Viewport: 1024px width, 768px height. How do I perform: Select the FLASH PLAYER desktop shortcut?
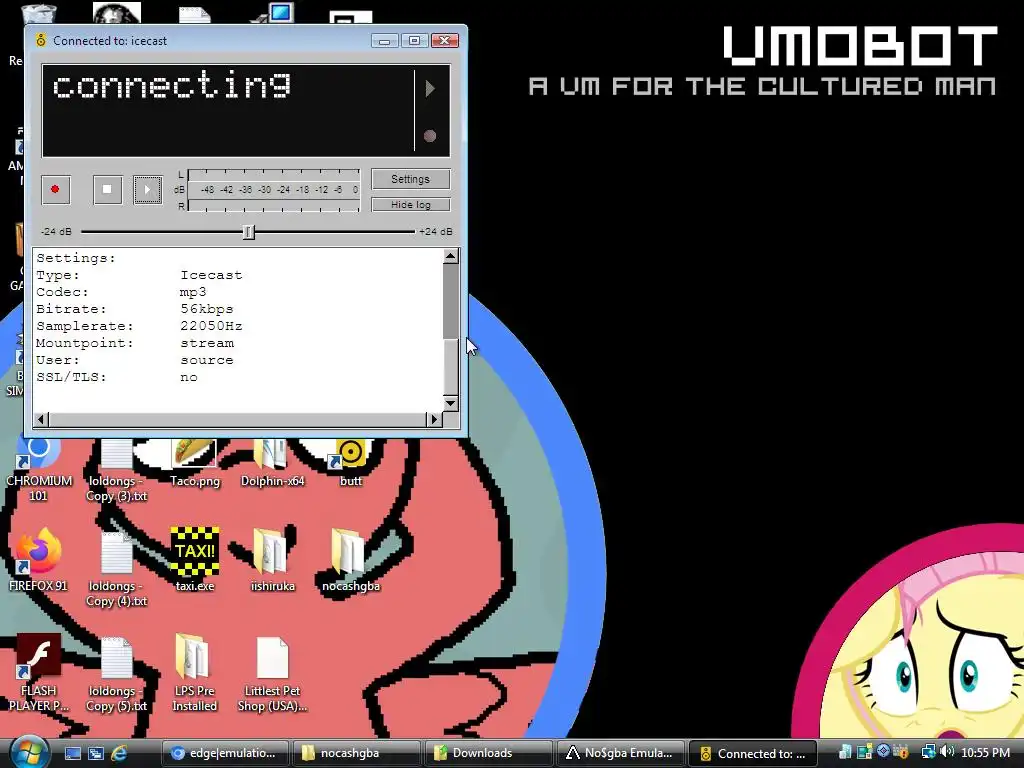39,673
